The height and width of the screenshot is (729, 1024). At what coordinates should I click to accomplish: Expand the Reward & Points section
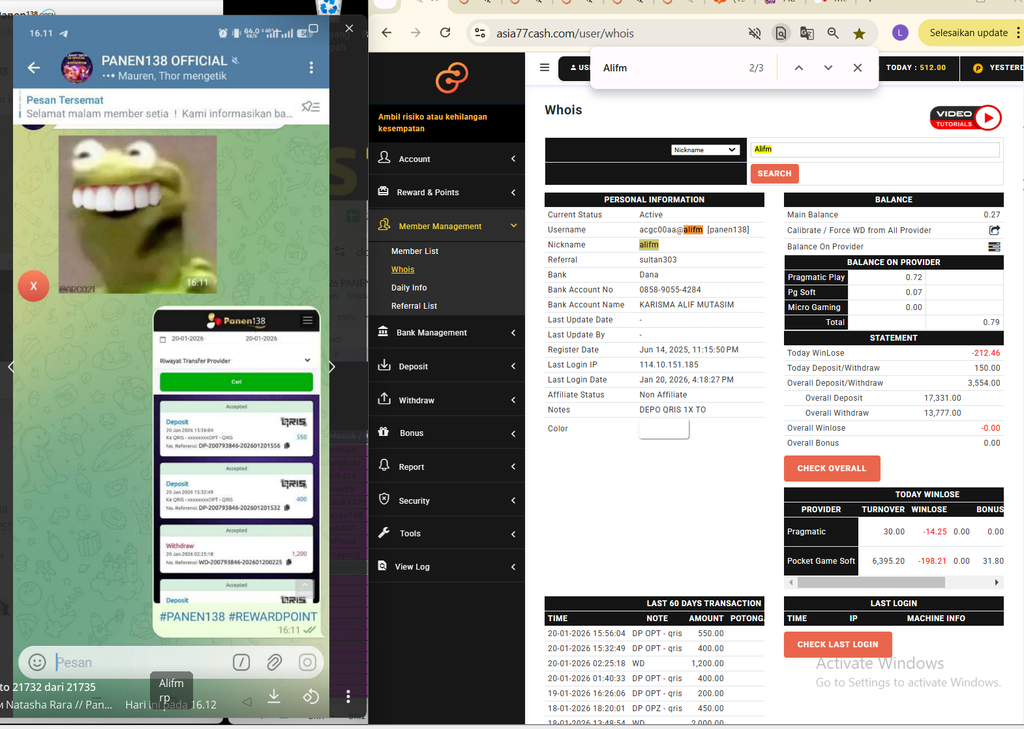pos(447,192)
